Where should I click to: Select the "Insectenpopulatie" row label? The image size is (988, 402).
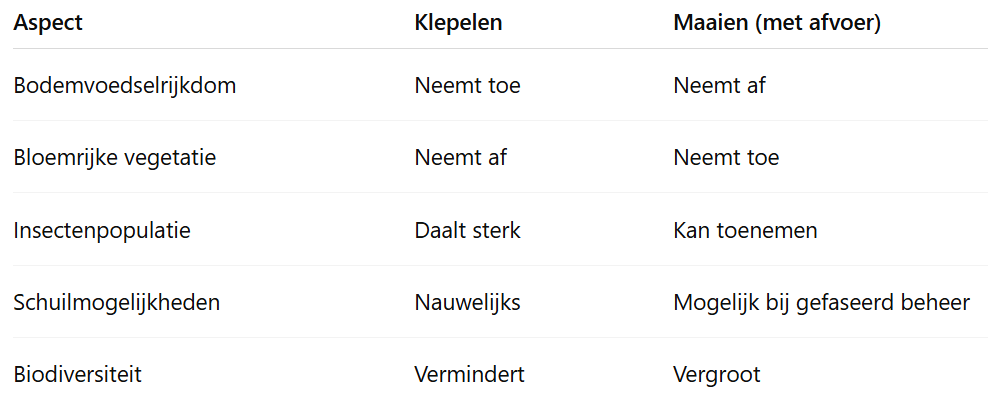coord(102,230)
